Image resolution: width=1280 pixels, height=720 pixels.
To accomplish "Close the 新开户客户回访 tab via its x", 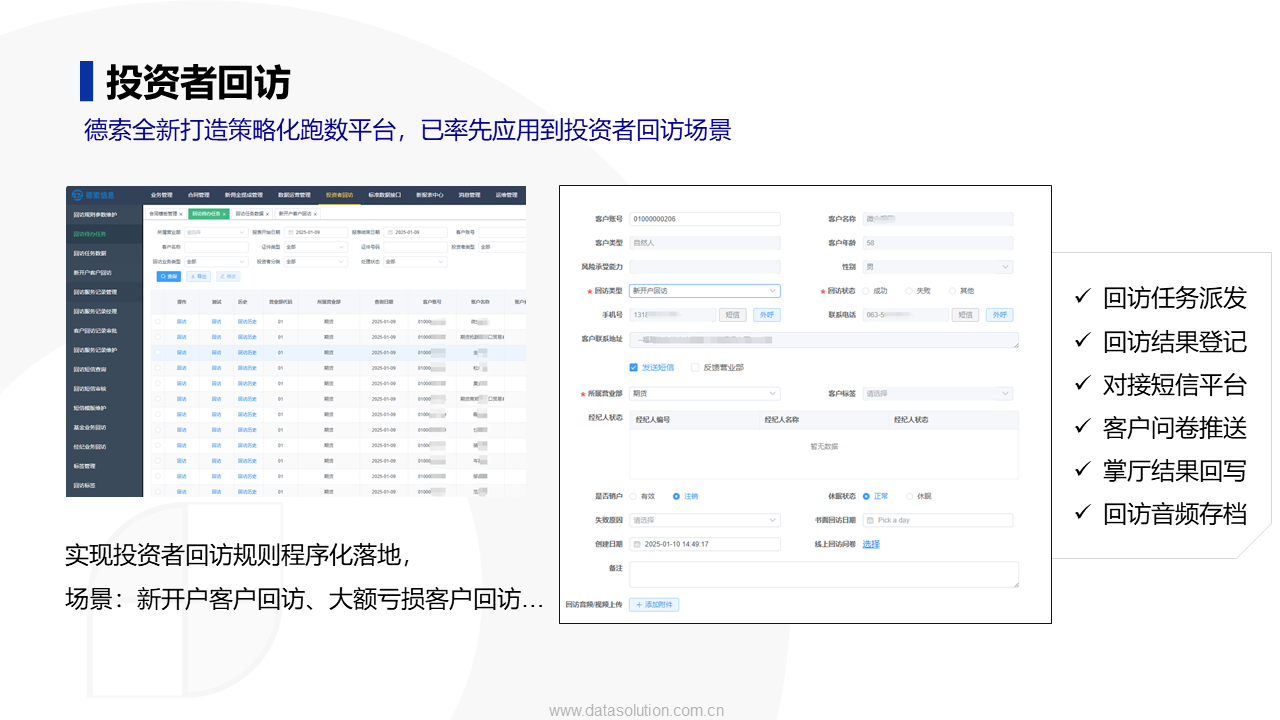I will [315, 214].
